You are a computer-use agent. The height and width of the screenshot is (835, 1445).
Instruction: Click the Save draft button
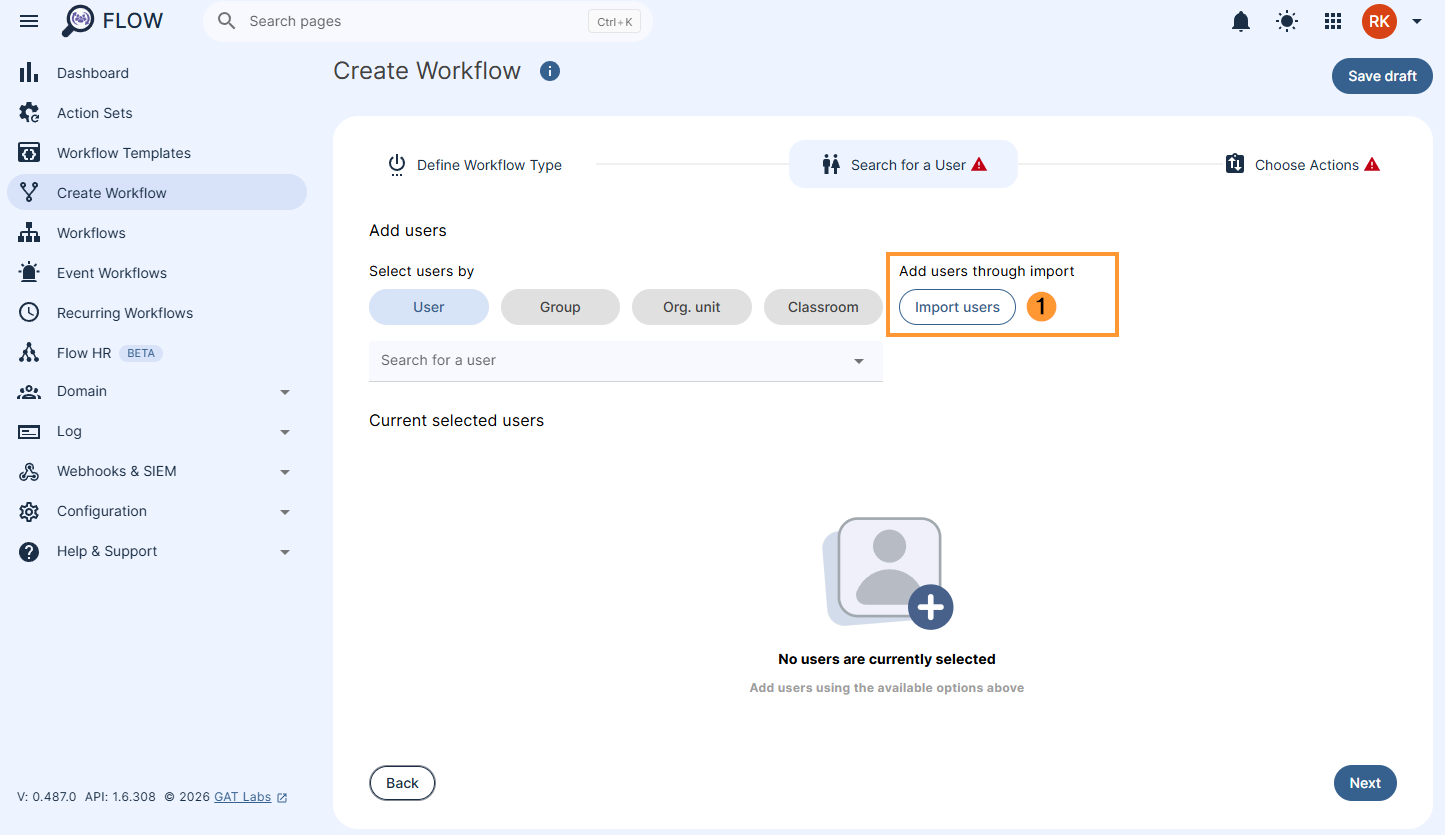[1382, 76]
